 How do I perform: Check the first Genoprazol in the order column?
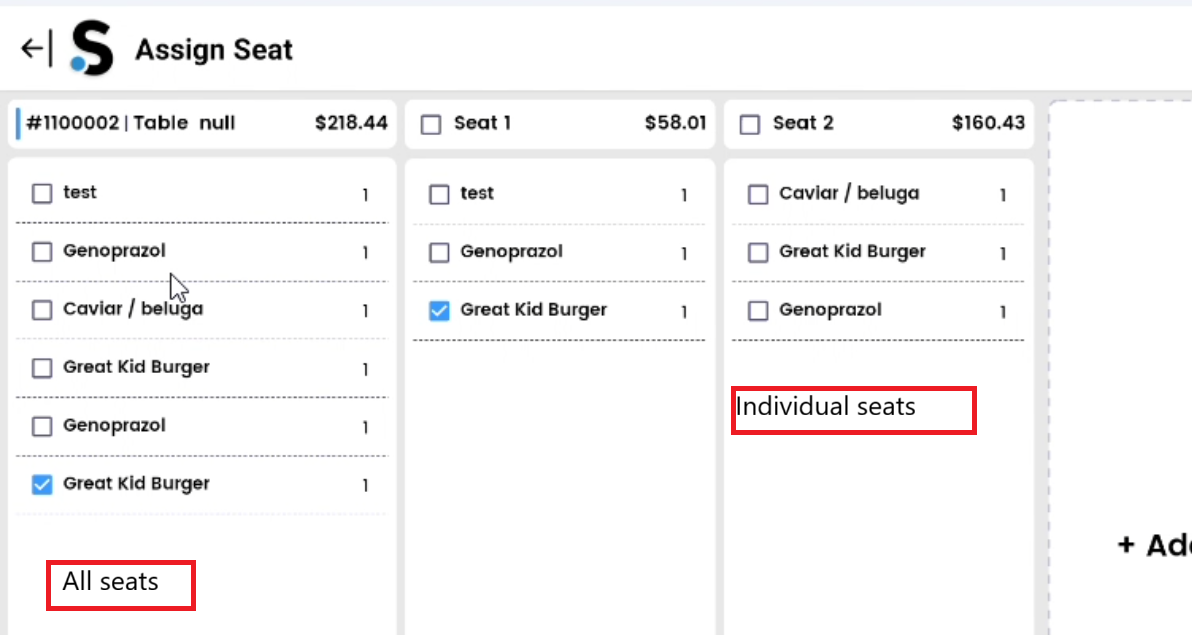coord(41,252)
